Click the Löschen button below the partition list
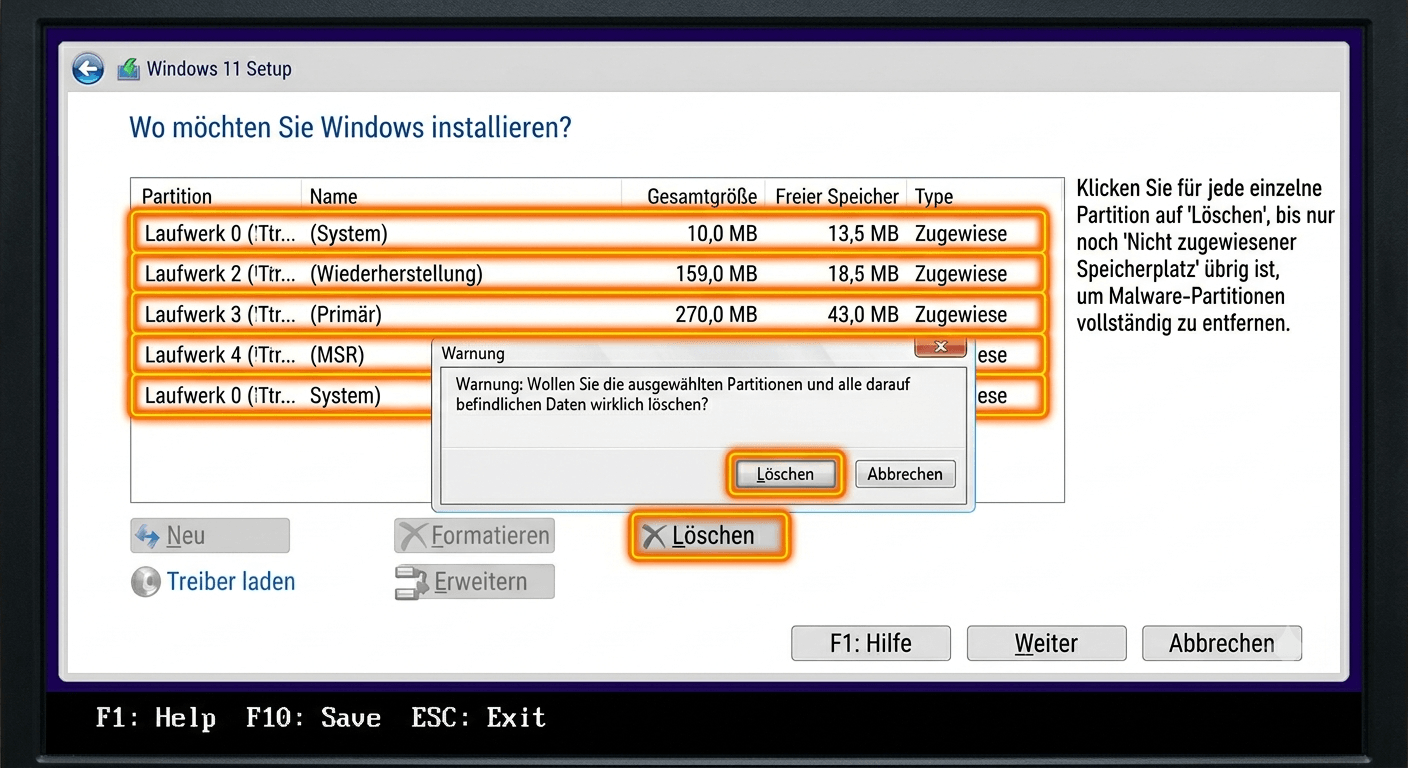 [711, 536]
